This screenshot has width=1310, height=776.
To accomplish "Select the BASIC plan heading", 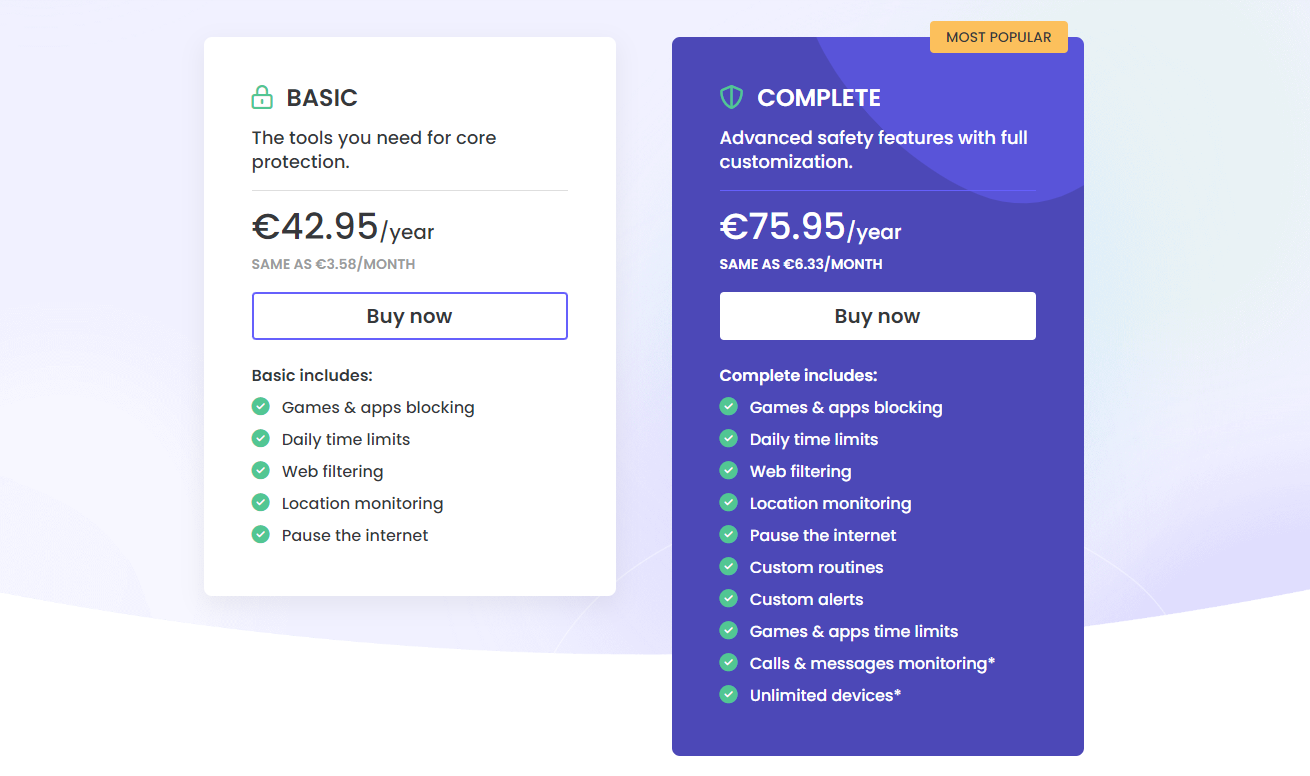I will (x=322, y=98).
